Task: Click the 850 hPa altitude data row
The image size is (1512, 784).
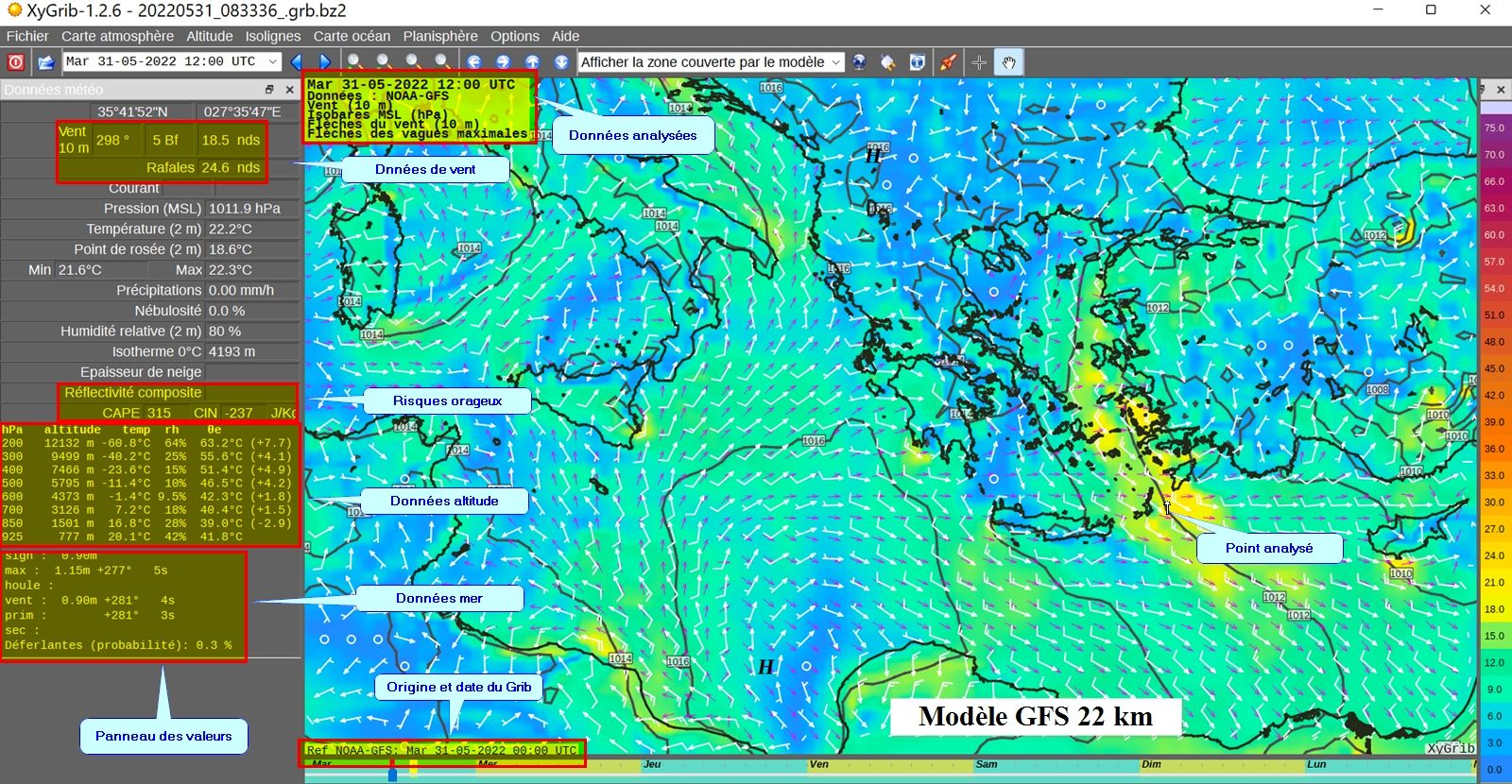Action: (146, 522)
